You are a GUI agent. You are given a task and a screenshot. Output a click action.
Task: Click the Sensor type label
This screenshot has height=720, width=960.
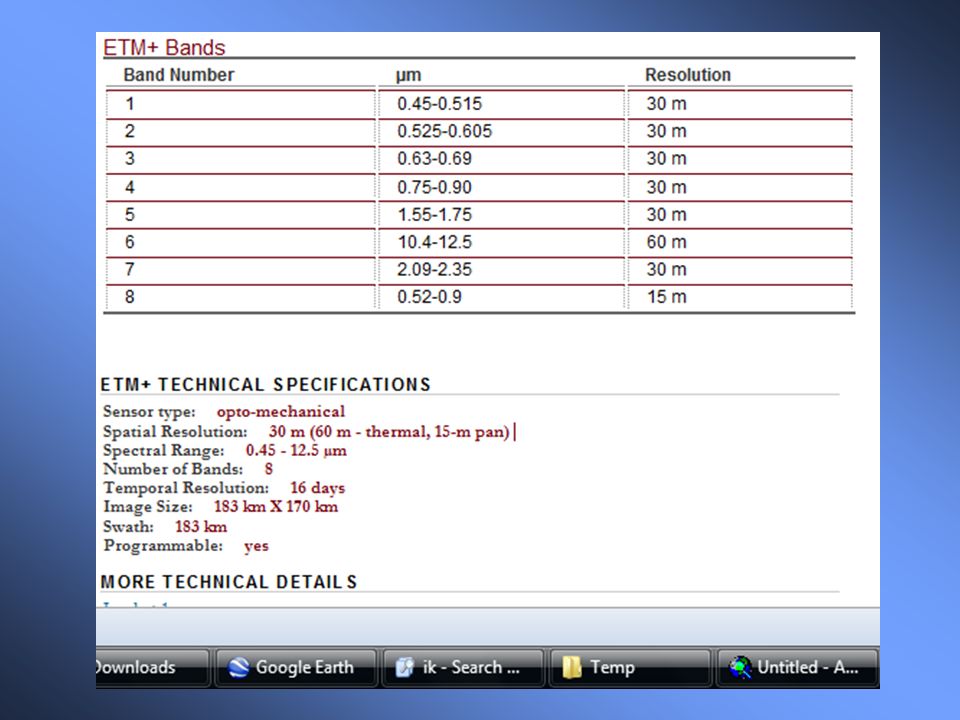click(149, 411)
